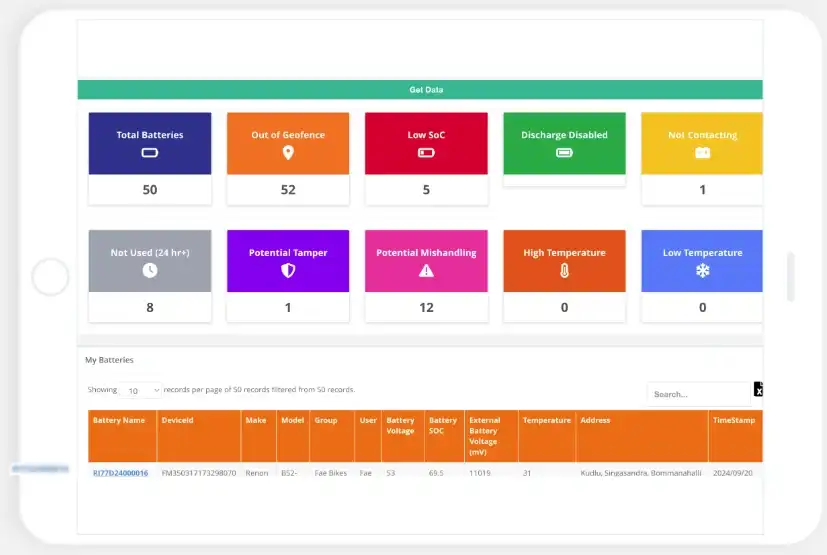Click the Total Batteries battery icon
This screenshot has width=827, height=555.
(150, 153)
